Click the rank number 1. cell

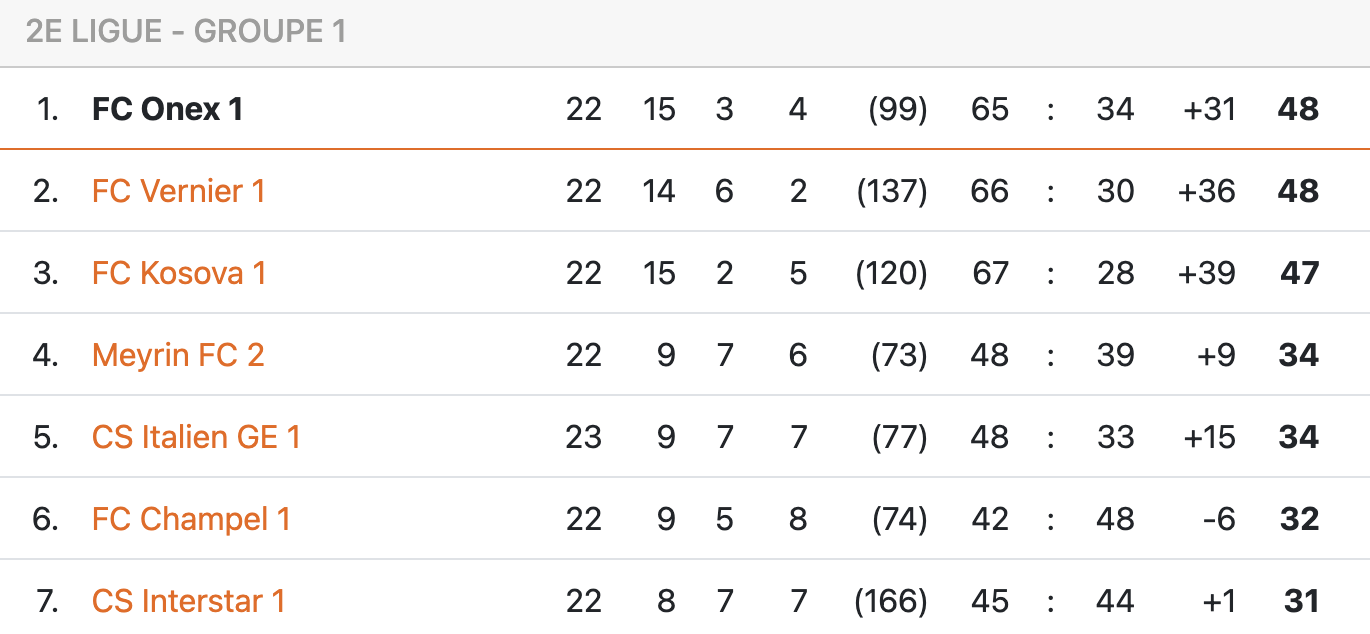(x=47, y=109)
